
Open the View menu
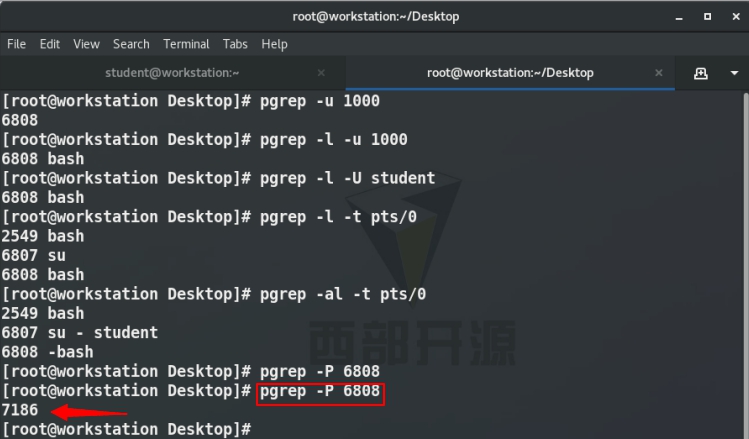coord(86,44)
